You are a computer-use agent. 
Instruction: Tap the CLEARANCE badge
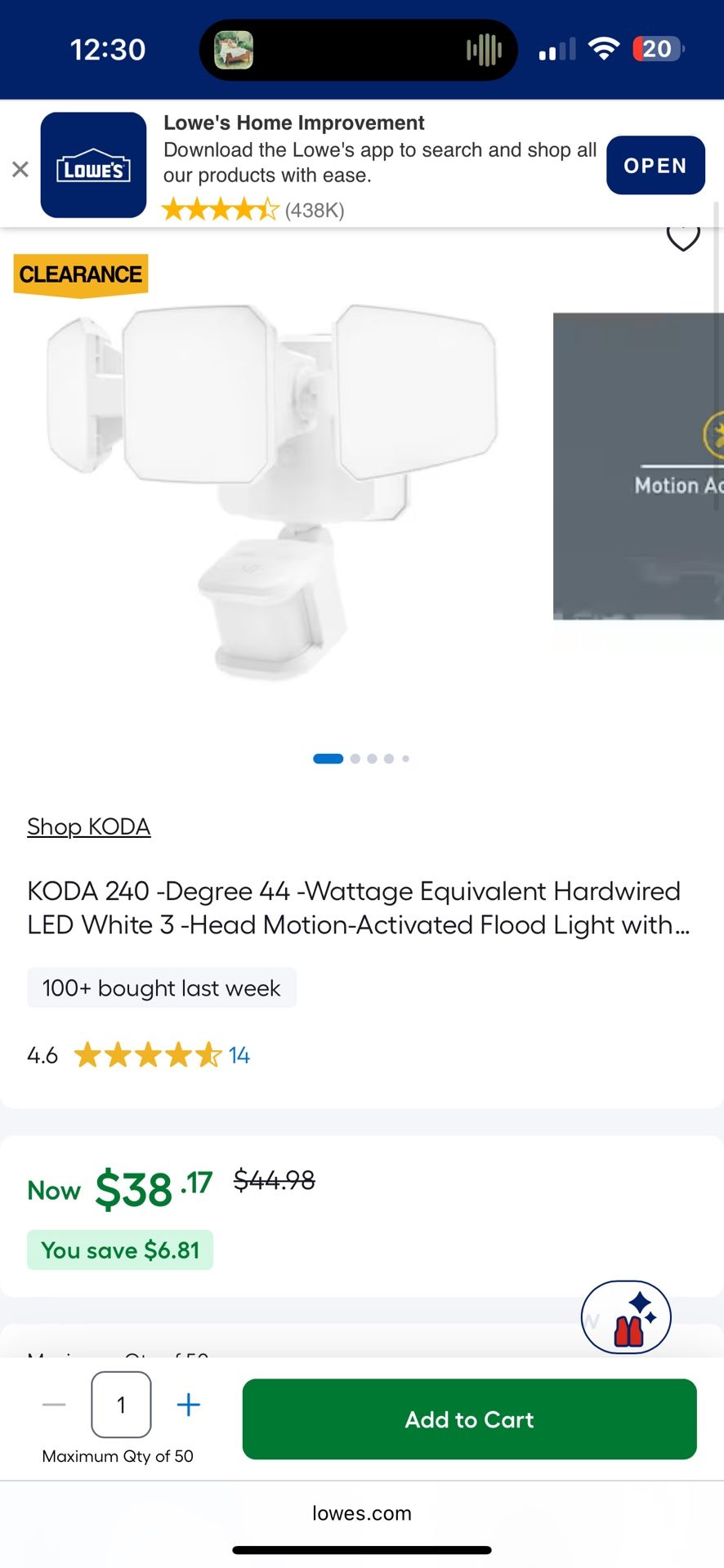81,275
